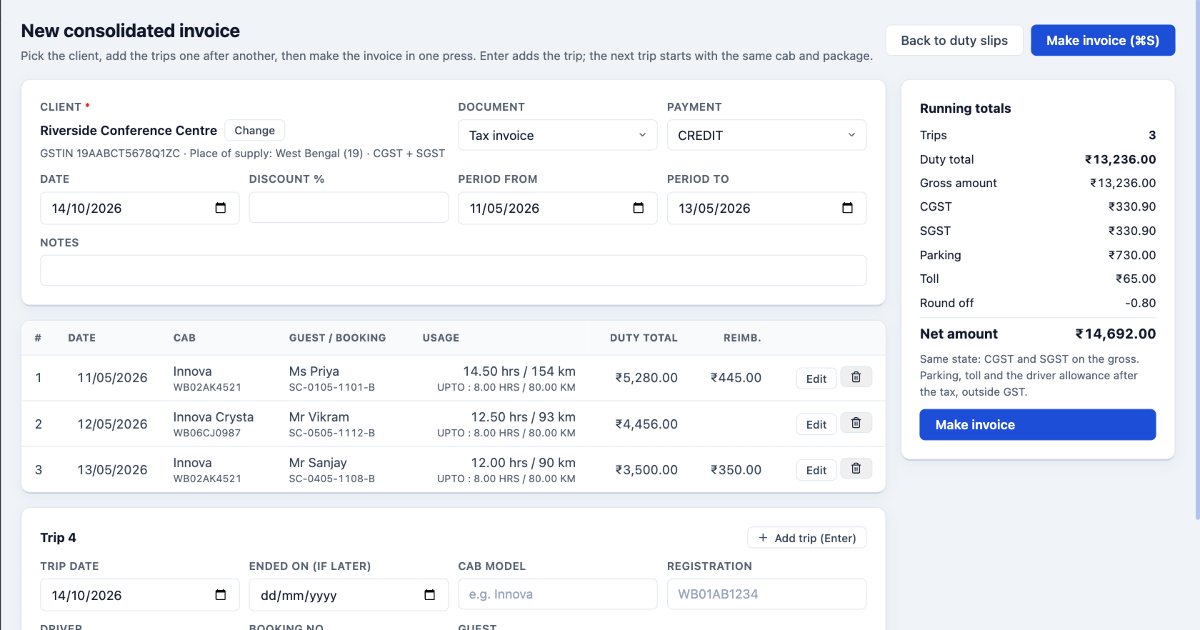
Task: Click the GUEST / BOOKING column header
Action: coord(337,338)
